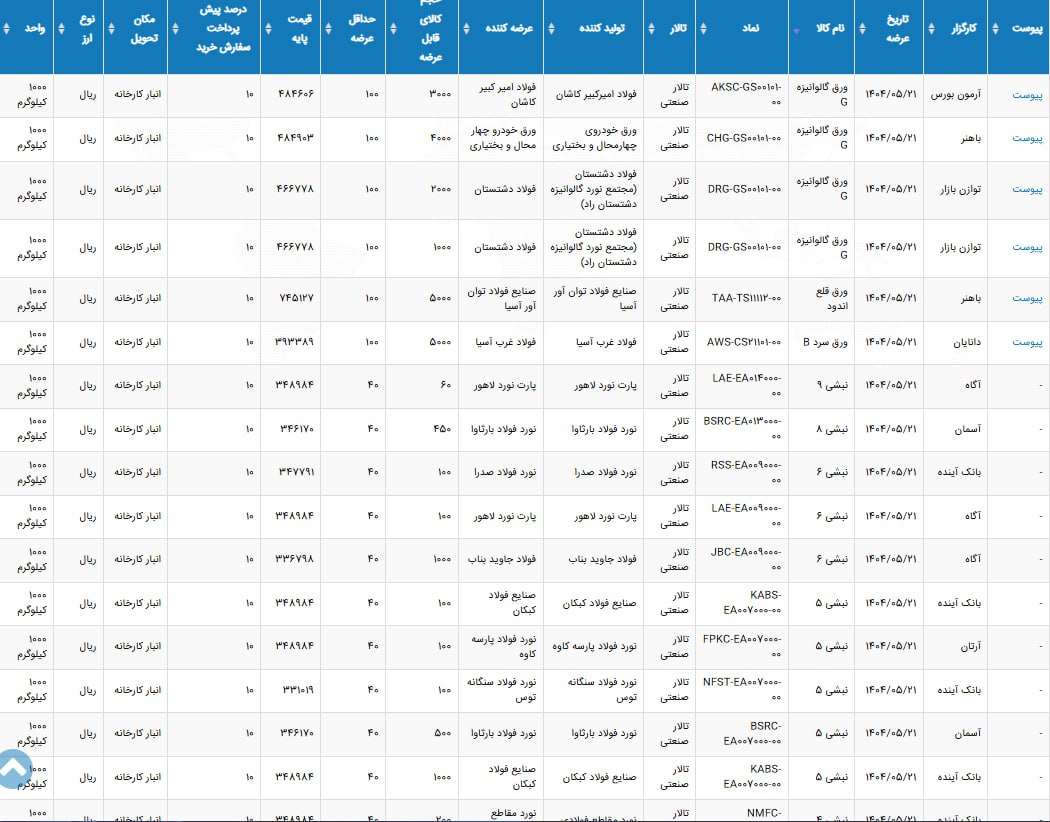
Task: Open پیوست link in آرمون بورس row
Action: pyautogui.click(x=1027, y=95)
